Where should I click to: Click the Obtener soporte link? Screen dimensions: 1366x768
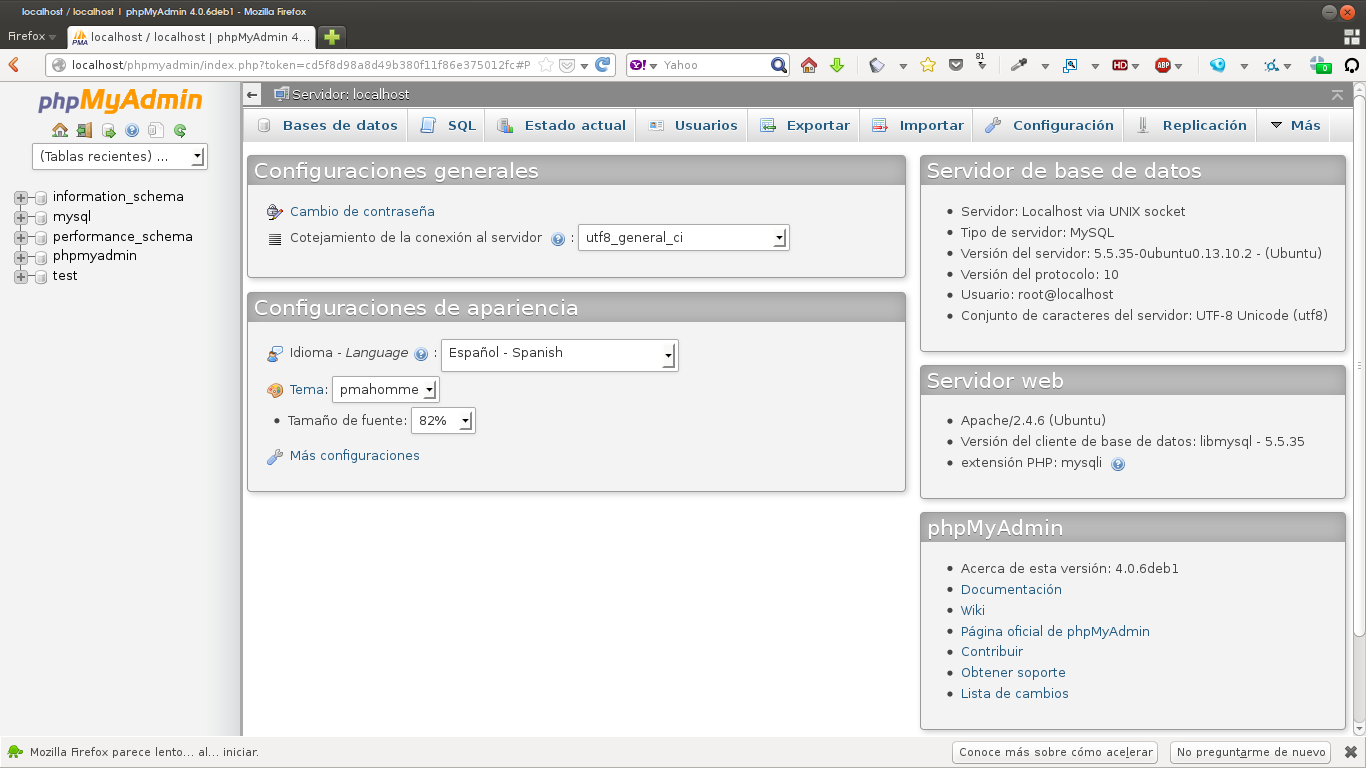pyautogui.click(x=1013, y=672)
